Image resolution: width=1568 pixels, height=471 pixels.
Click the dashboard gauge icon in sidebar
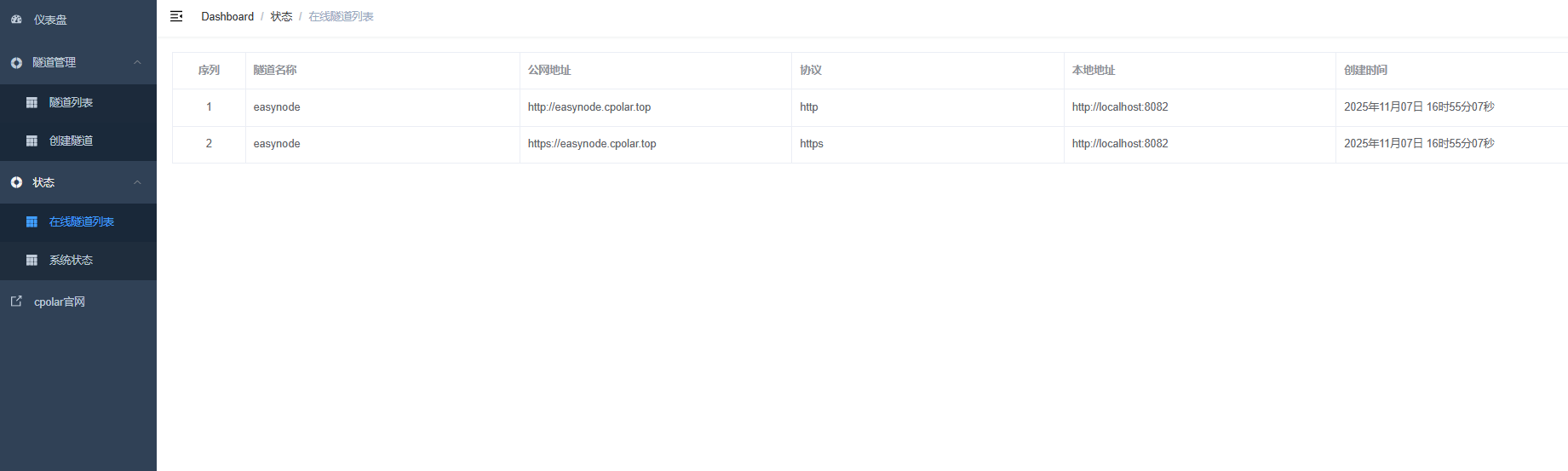click(x=16, y=20)
